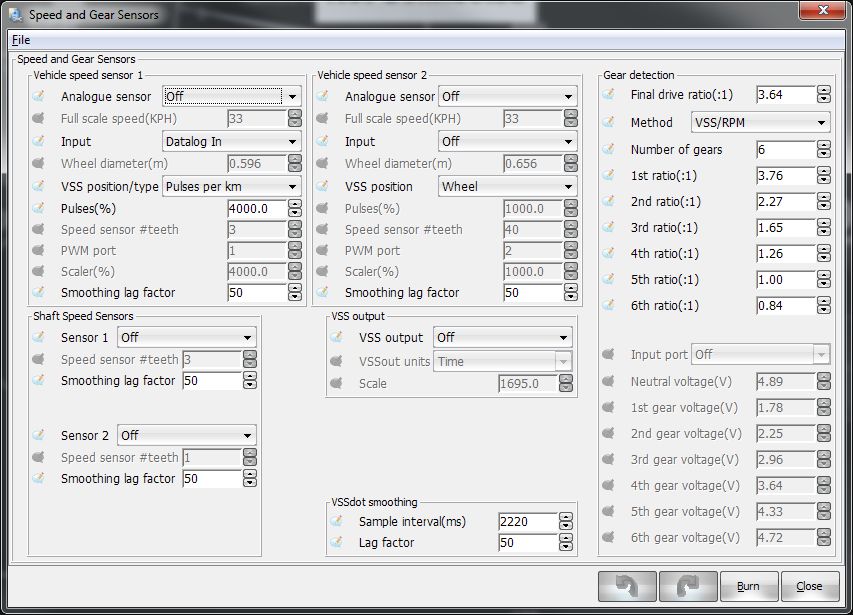The width and height of the screenshot is (853, 615).
Task: Click the icon beside VSS position/type
Action: coord(39,186)
